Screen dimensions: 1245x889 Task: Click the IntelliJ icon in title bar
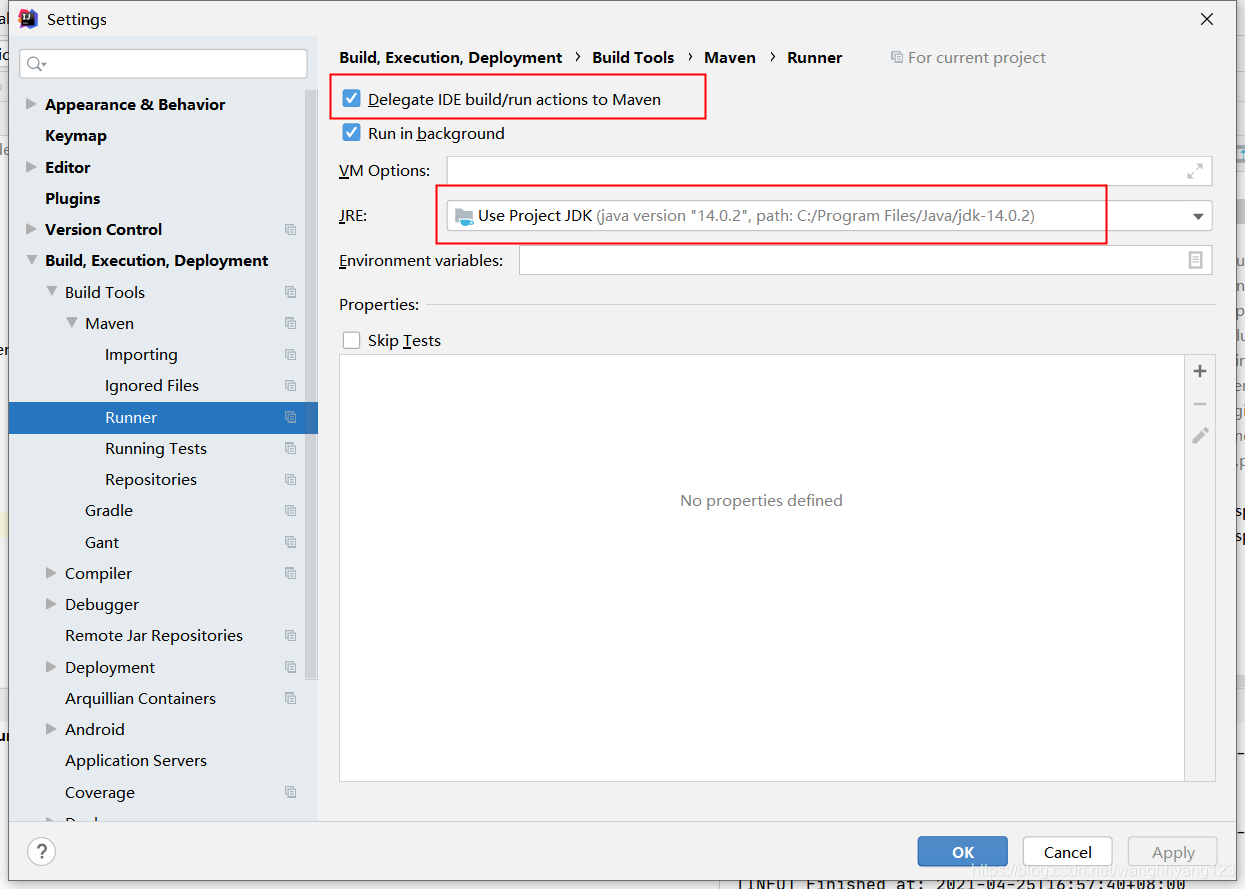pos(28,19)
